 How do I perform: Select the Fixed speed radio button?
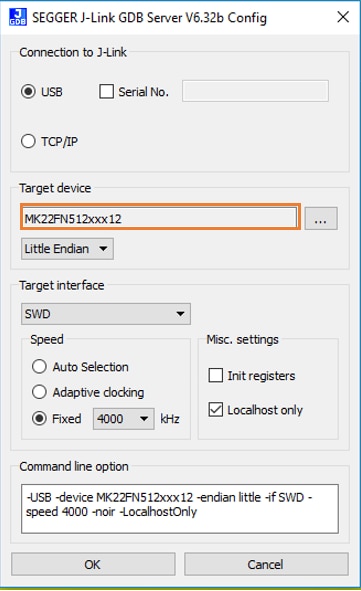point(39,418)
